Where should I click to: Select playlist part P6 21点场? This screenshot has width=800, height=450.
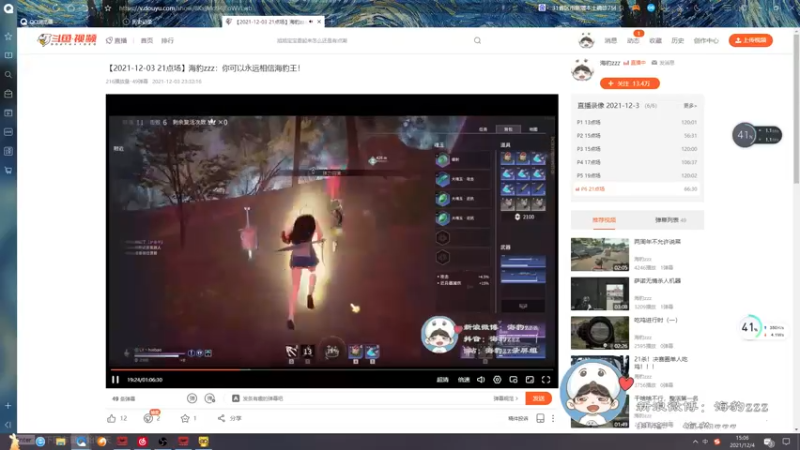click(637, 189)
